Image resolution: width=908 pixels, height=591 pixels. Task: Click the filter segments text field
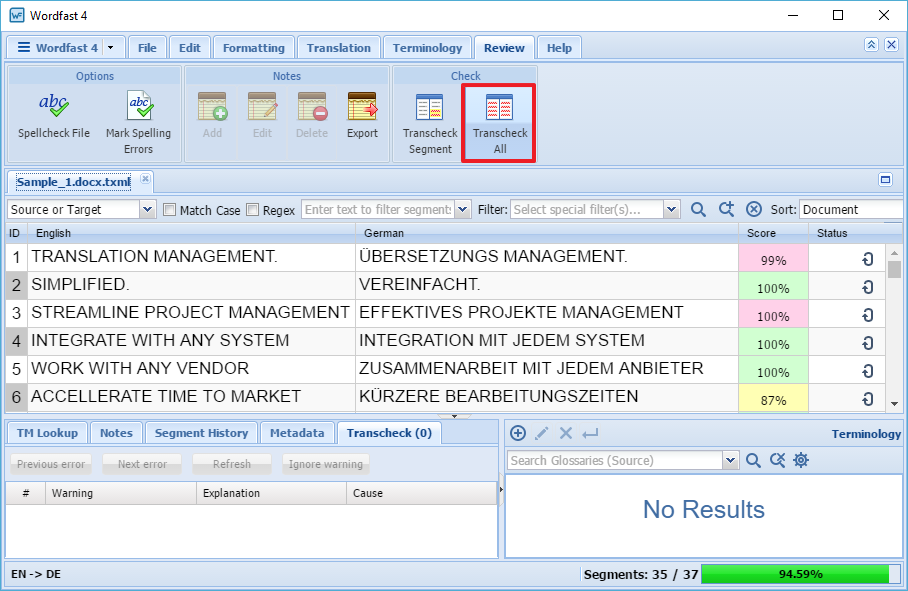[378, 210]
